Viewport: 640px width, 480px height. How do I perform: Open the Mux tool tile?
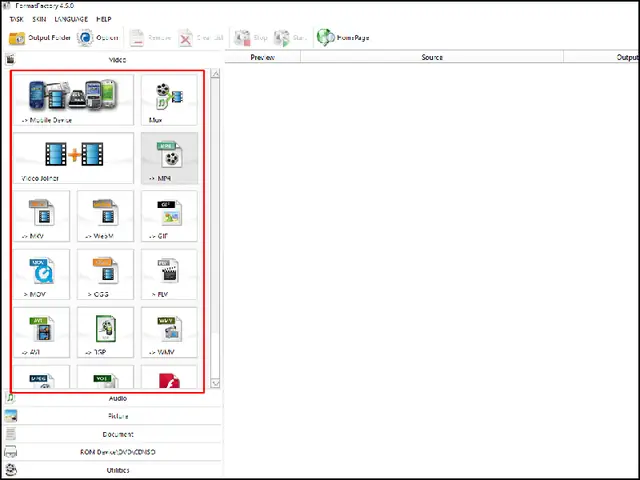point(169,100)
